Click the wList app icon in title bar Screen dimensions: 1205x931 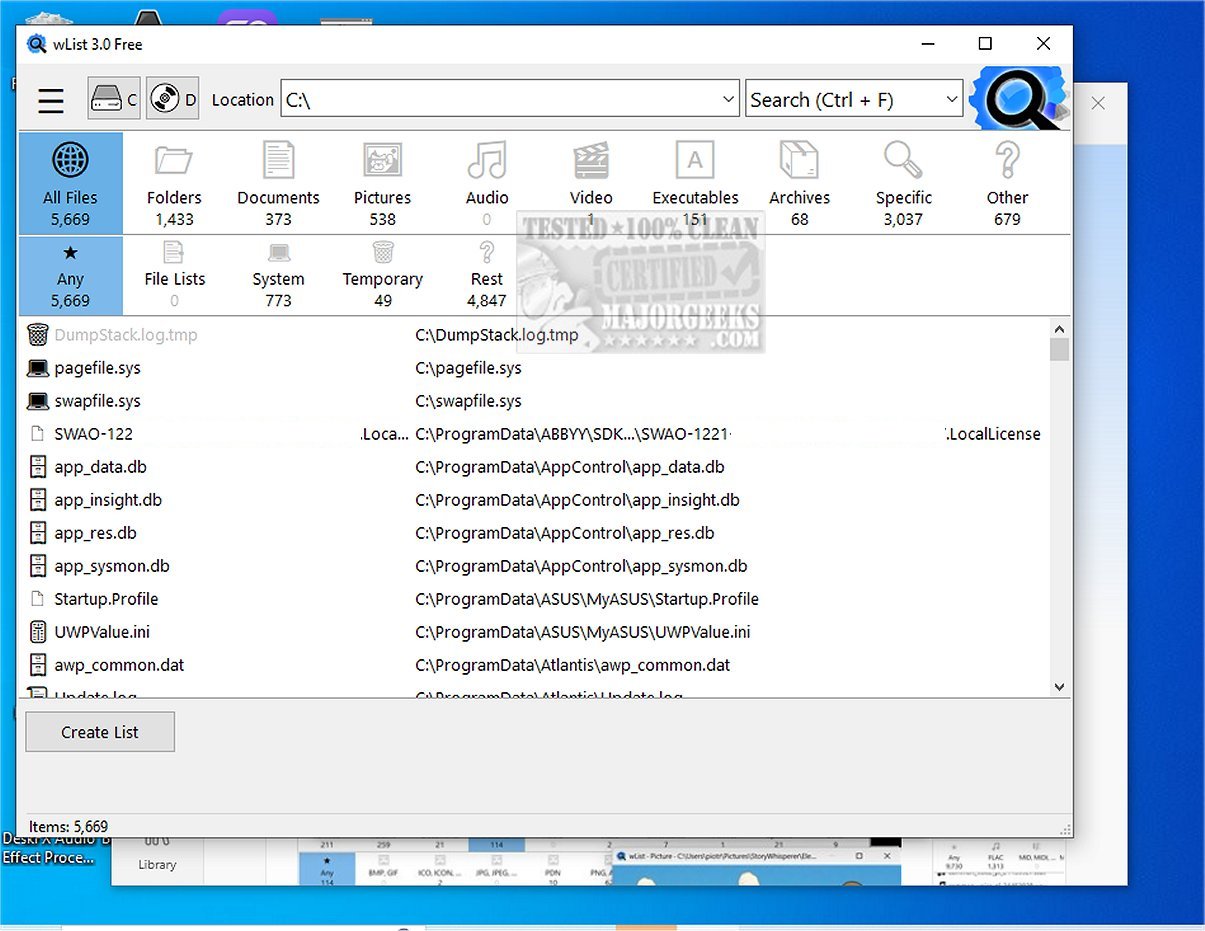coord(37,44)
